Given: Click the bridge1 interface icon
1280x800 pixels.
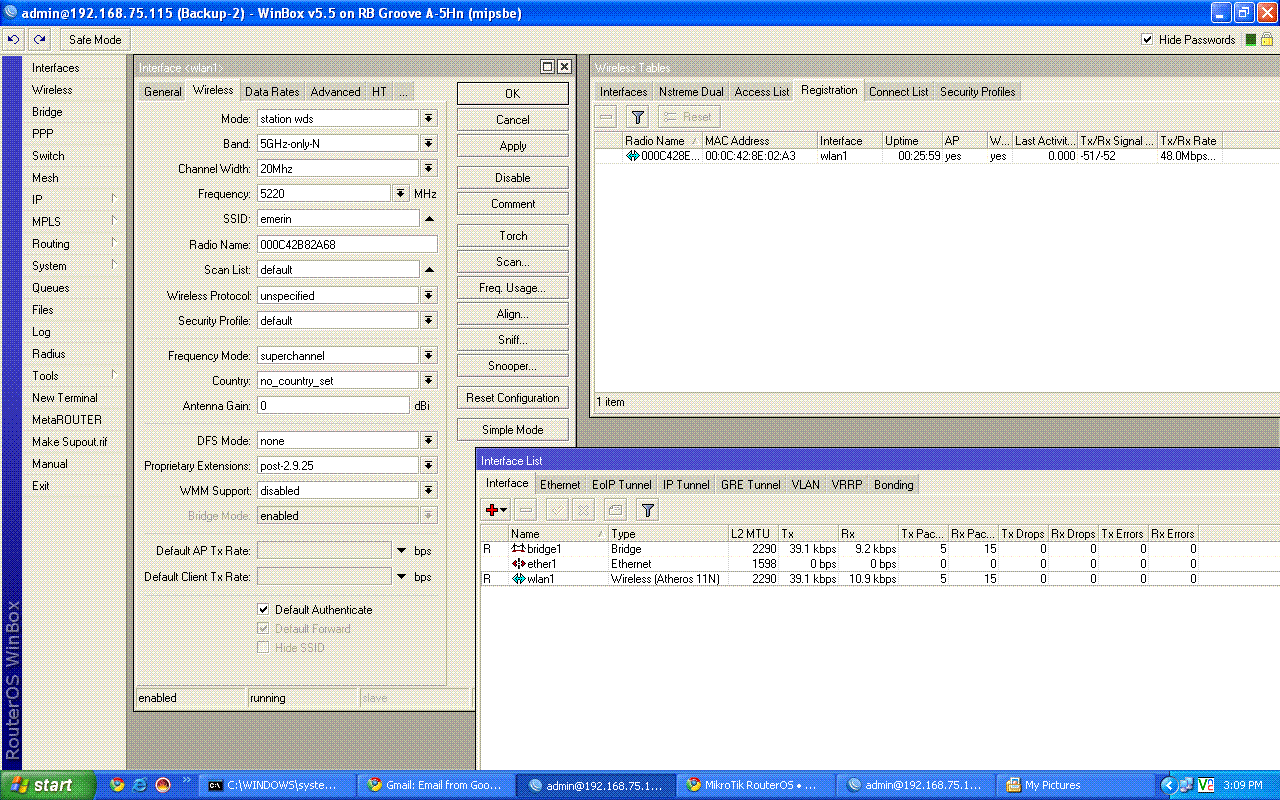Looking at the screenshot, I should coord(518,549).
